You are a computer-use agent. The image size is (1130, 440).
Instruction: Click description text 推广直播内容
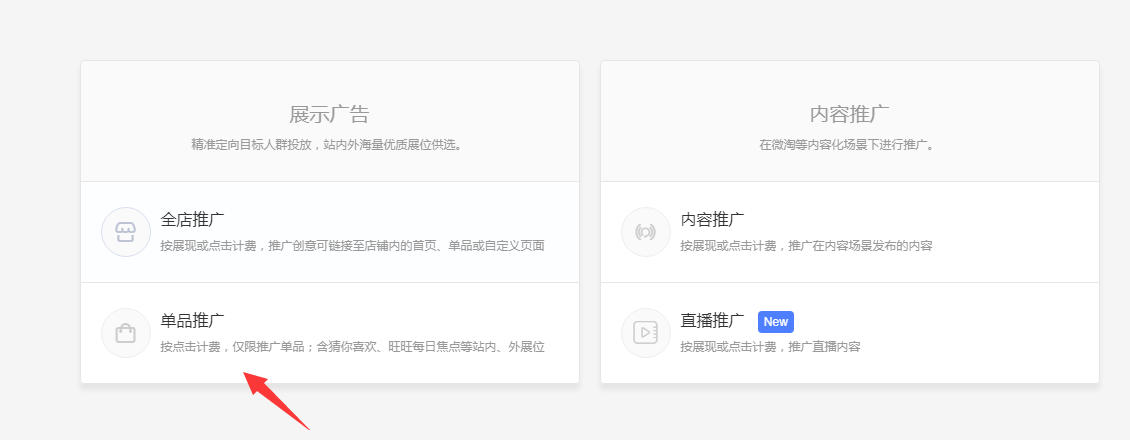coord(770,347)
